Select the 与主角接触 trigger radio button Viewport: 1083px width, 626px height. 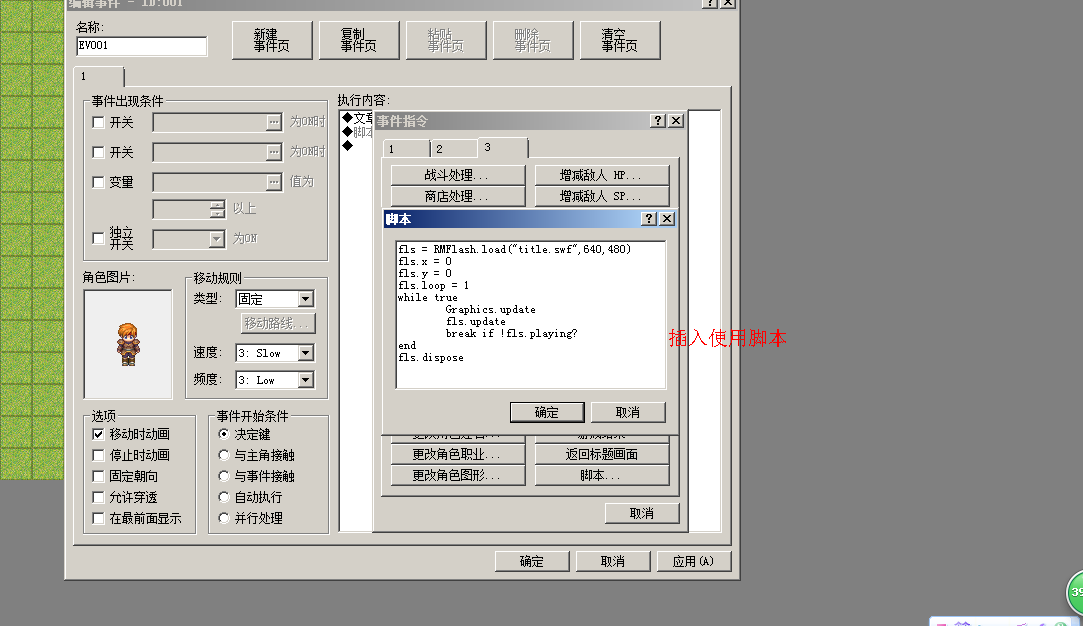tap(224, 455)
